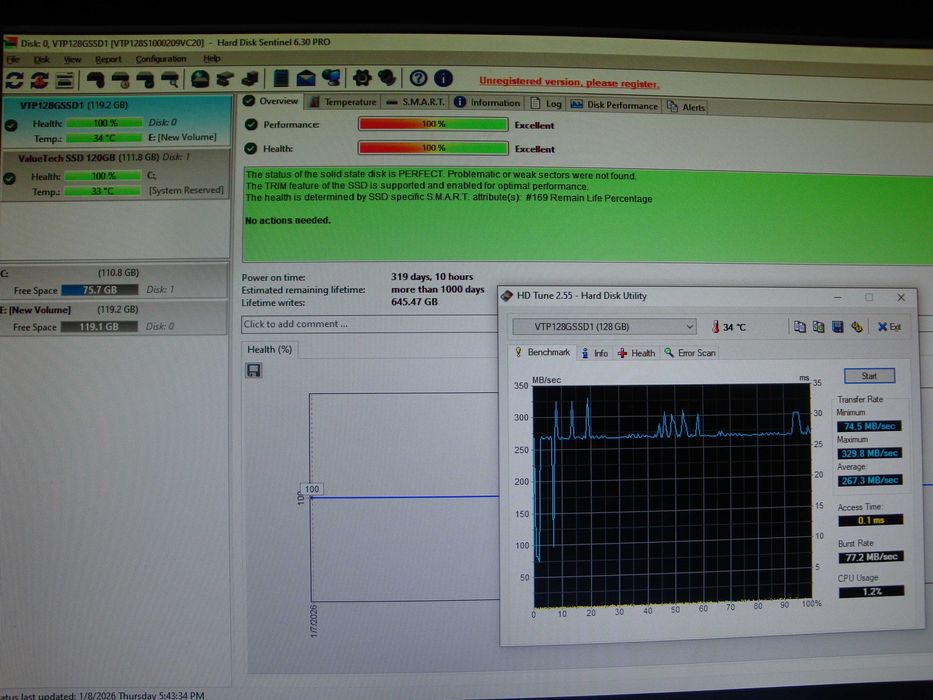Minimize the HD Tune window
Viewport: 933px width, 700px height.
pos(837,296)
